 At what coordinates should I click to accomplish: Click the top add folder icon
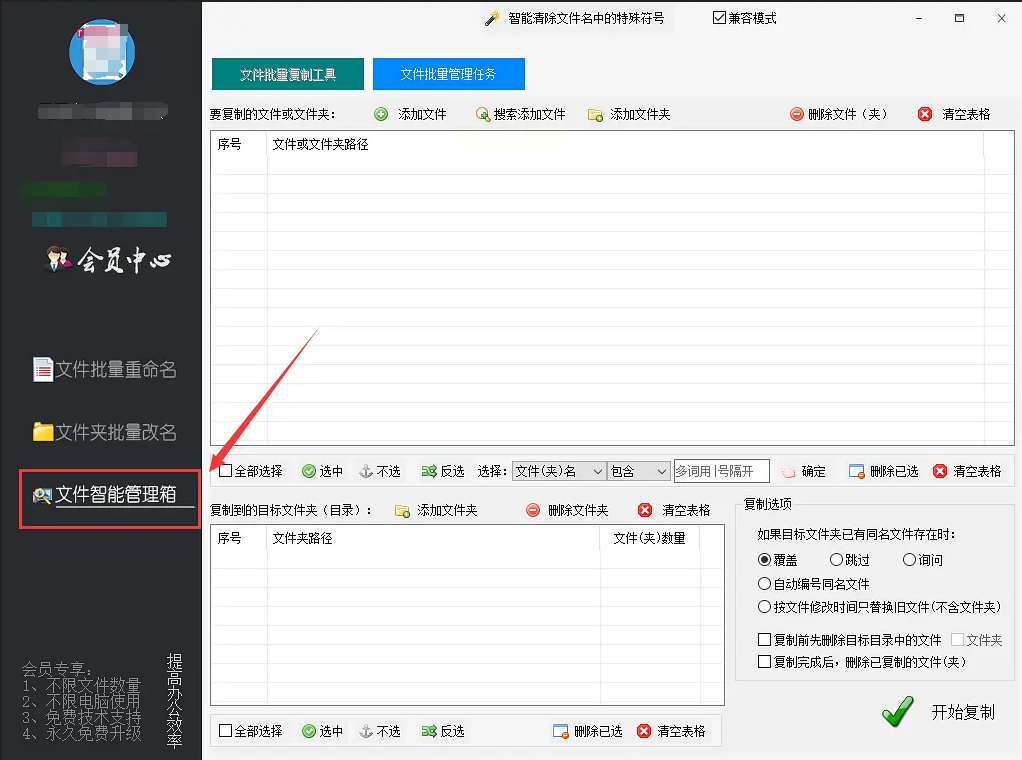click(595, 115)
